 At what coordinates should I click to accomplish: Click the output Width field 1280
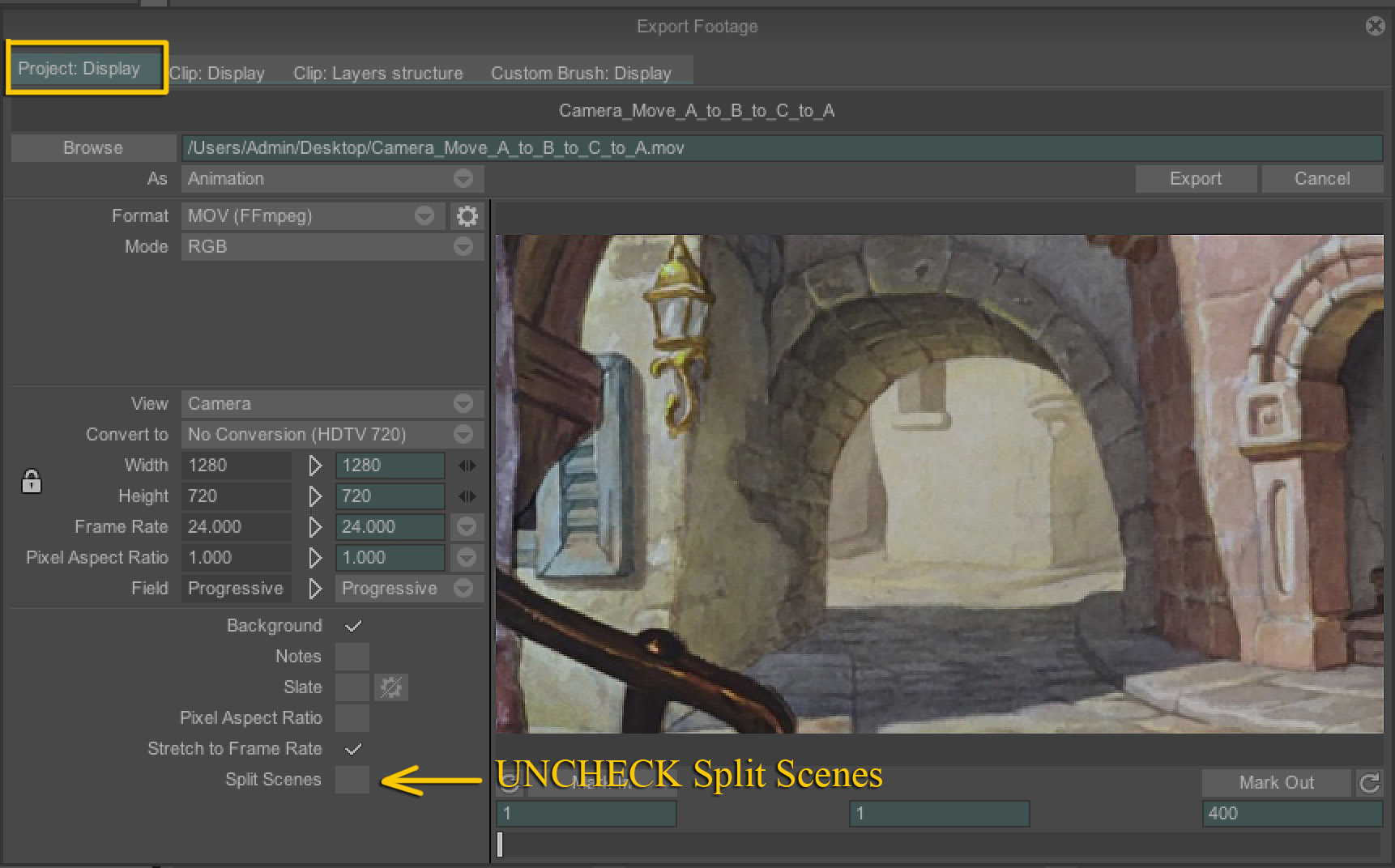click(390, 466)
